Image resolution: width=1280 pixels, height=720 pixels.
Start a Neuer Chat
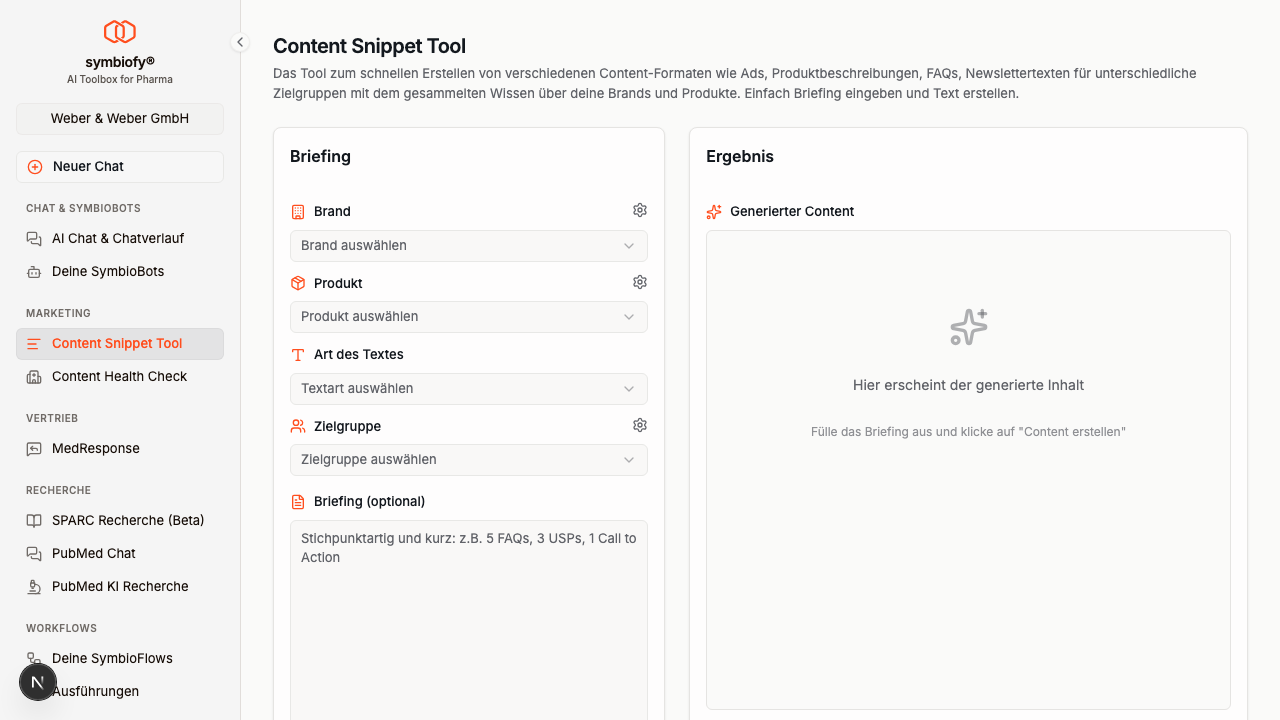119,166
